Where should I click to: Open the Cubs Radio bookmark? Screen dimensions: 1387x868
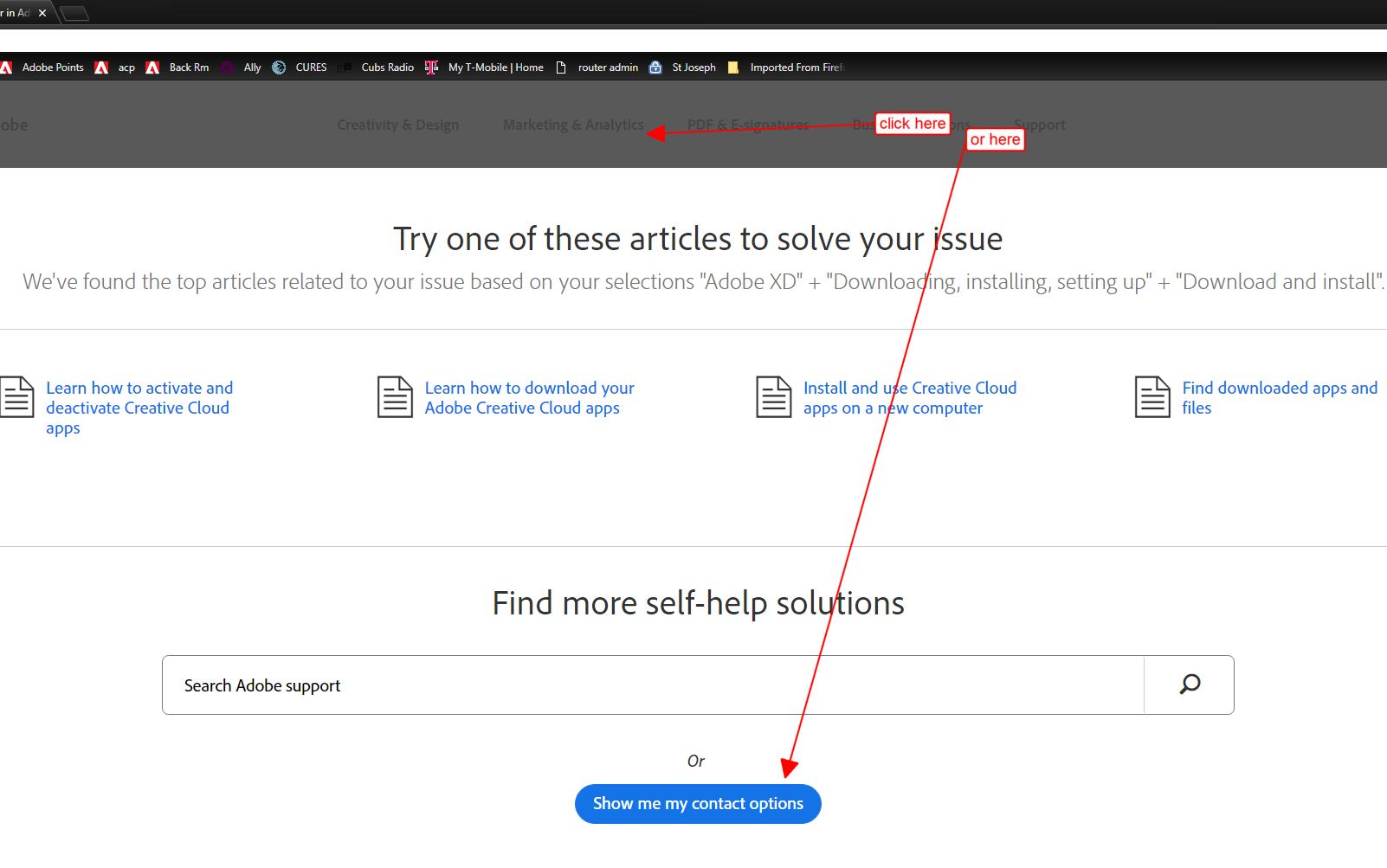376,68
